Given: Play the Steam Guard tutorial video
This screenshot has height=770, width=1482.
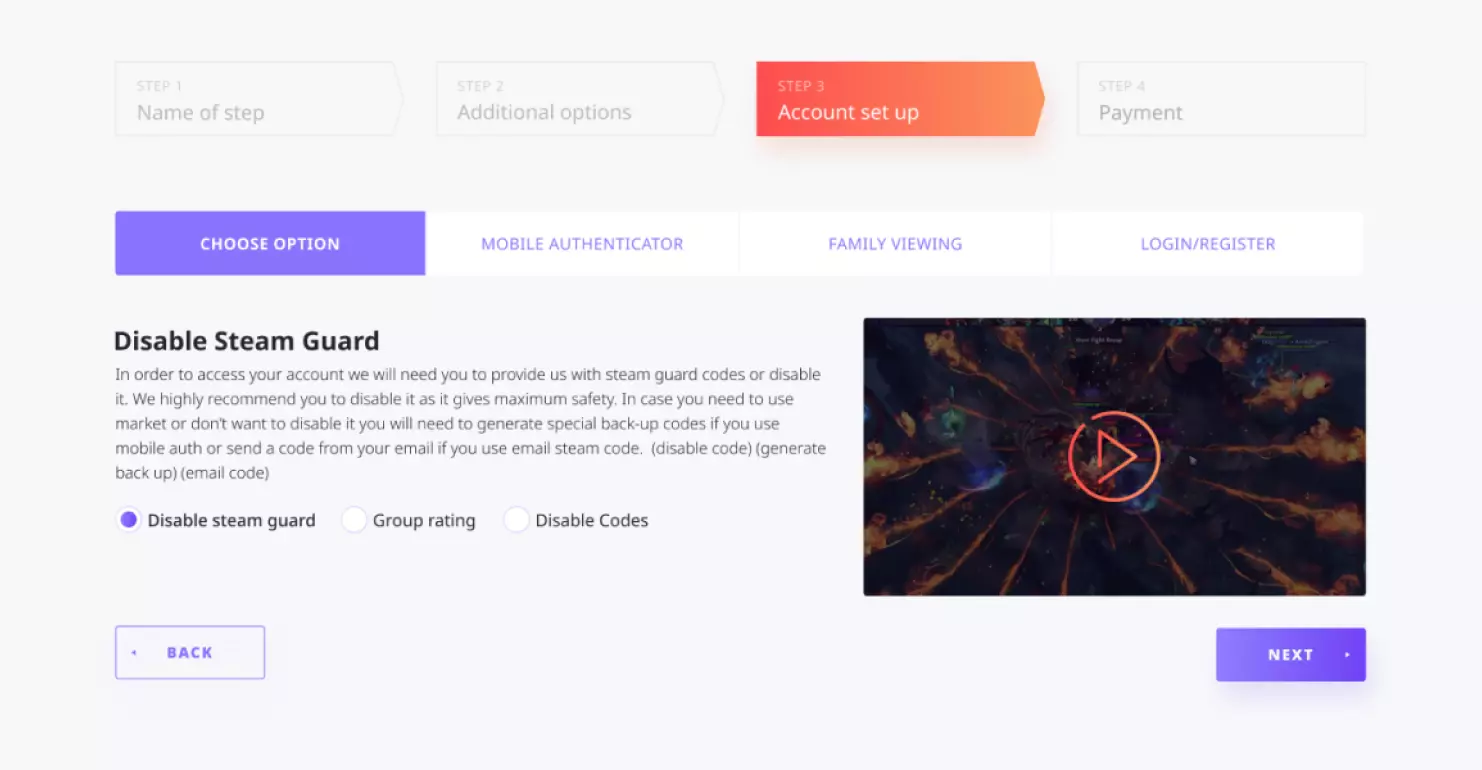Looking at the screenshot, I should 1114,457.
